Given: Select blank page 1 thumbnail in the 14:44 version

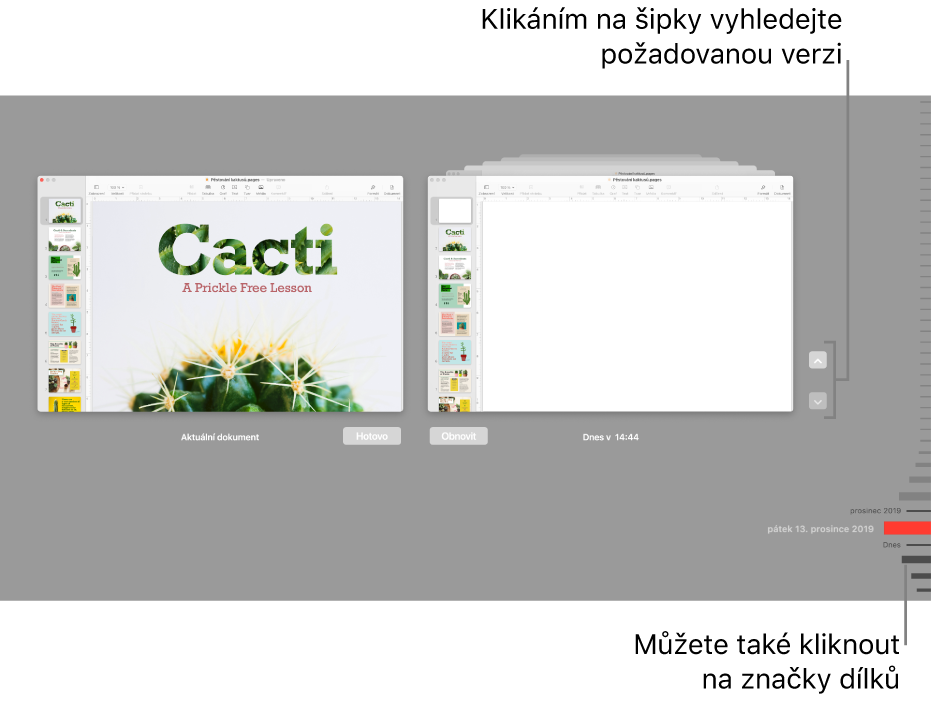Looking at the screenshot, I should tap(455, 210).
